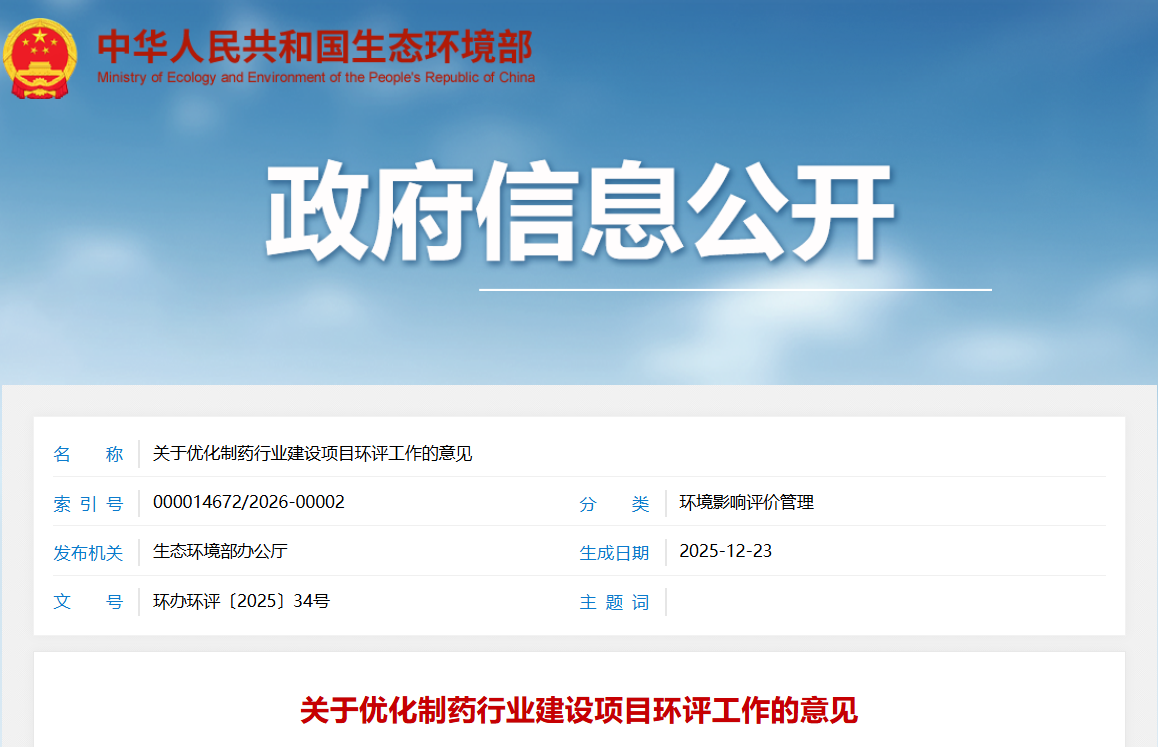
Task: Click the document number 环办环评〔2025〕34号
Action: pos(241,601)
